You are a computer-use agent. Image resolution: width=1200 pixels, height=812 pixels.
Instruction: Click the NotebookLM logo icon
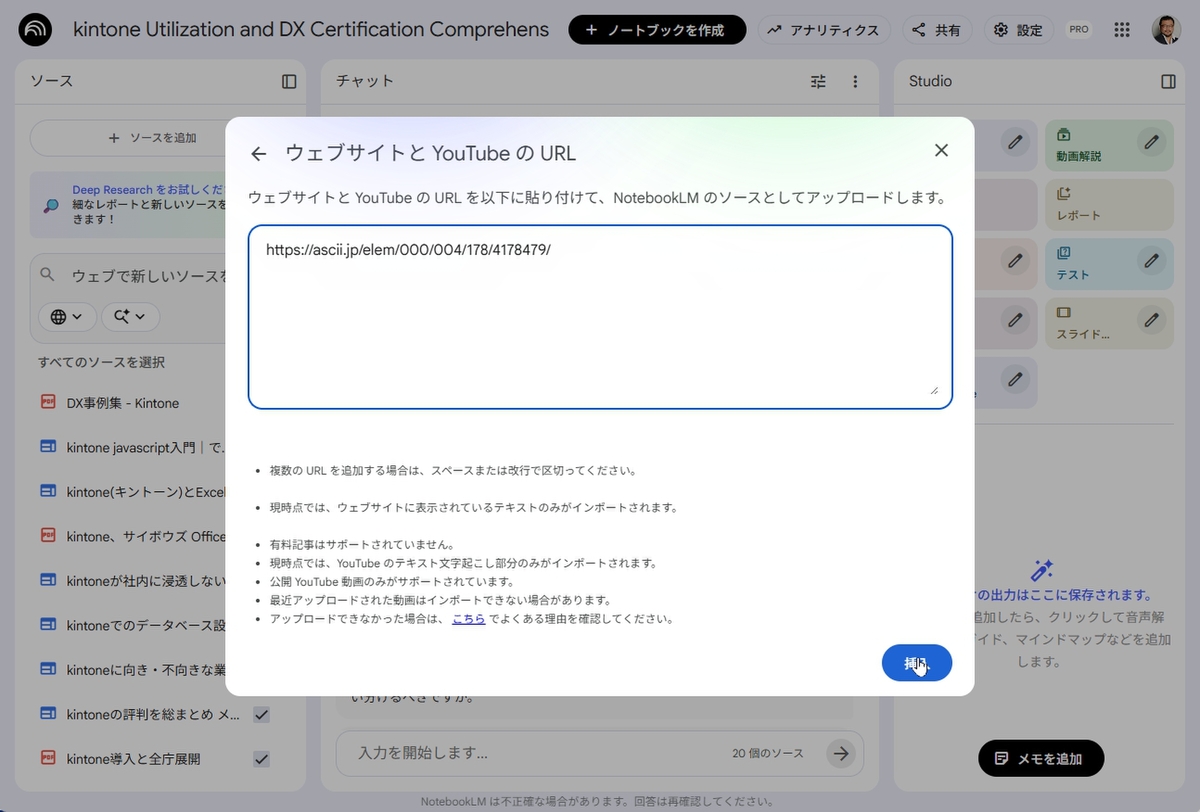[36, 30]
